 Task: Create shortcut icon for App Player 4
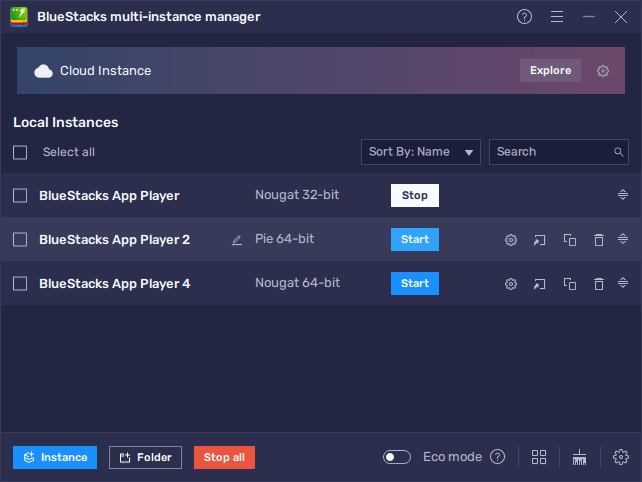pyautogui.click(x=540, y=284)
